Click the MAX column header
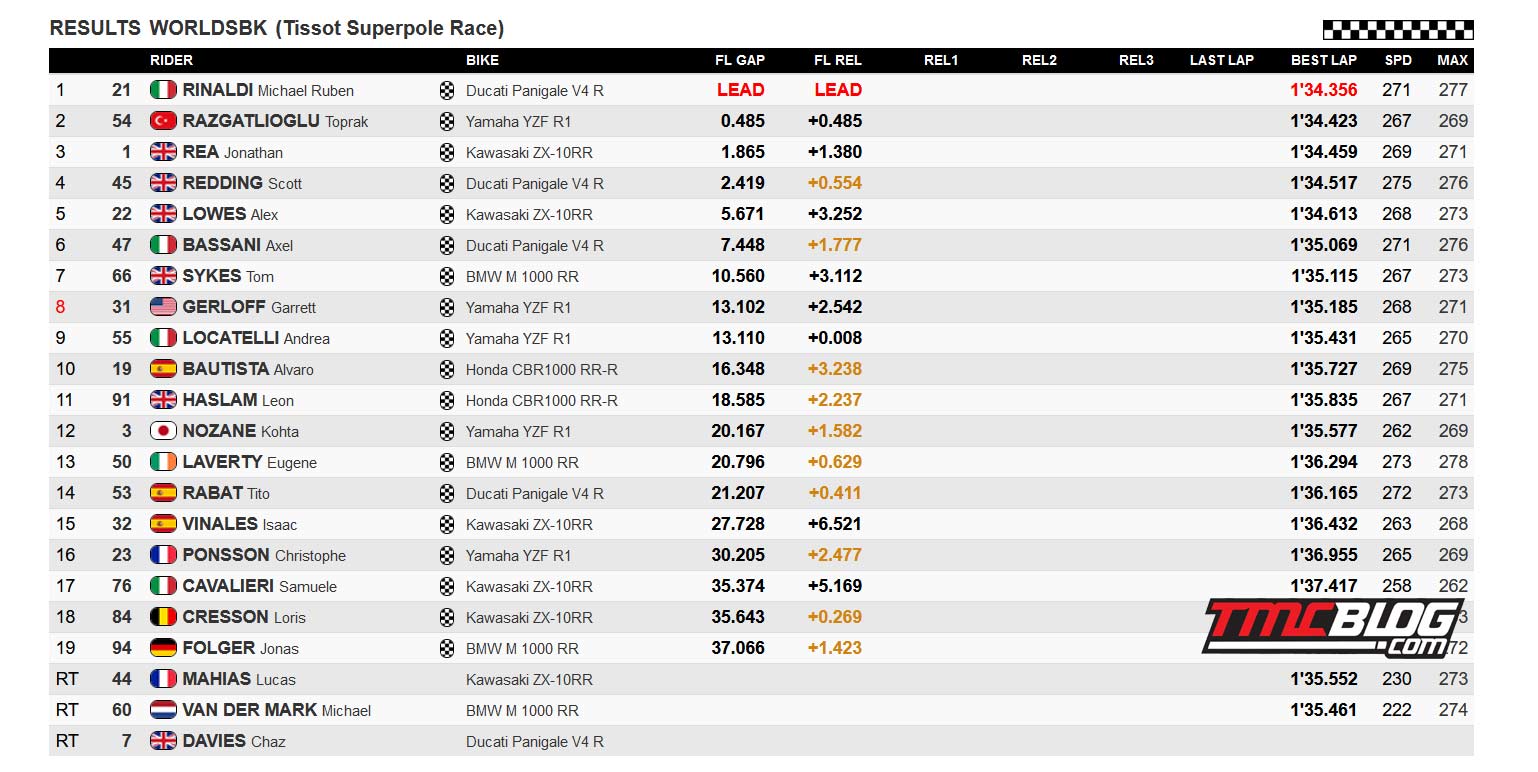Image resolution: width=1538 pixels, height=772 pixels. coord(1453,60)
